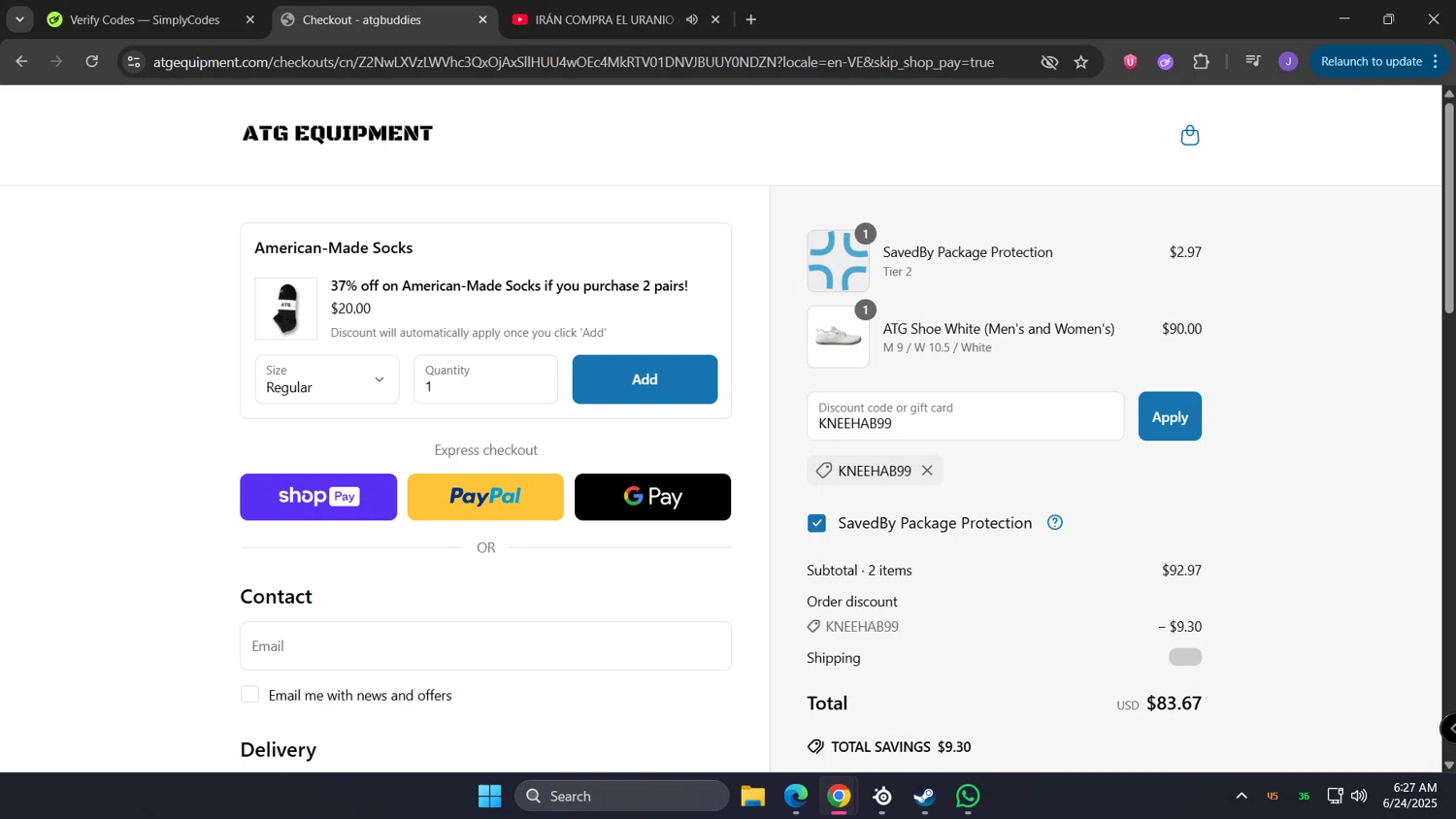1456x819 pixels.
Task: Open the purple extension icon
Action: [x=1166, y=61]
